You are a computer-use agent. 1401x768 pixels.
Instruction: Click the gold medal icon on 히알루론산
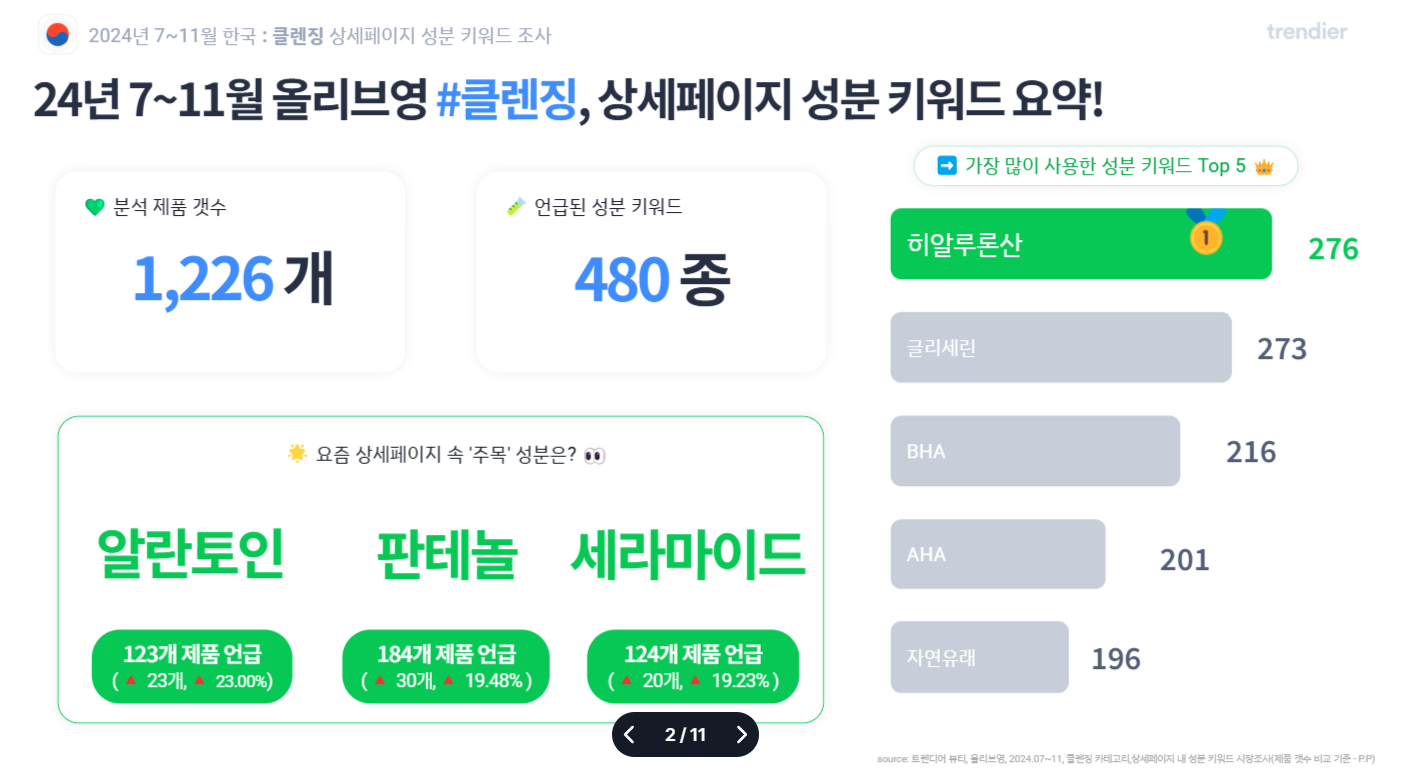[x=1206, y=232]
